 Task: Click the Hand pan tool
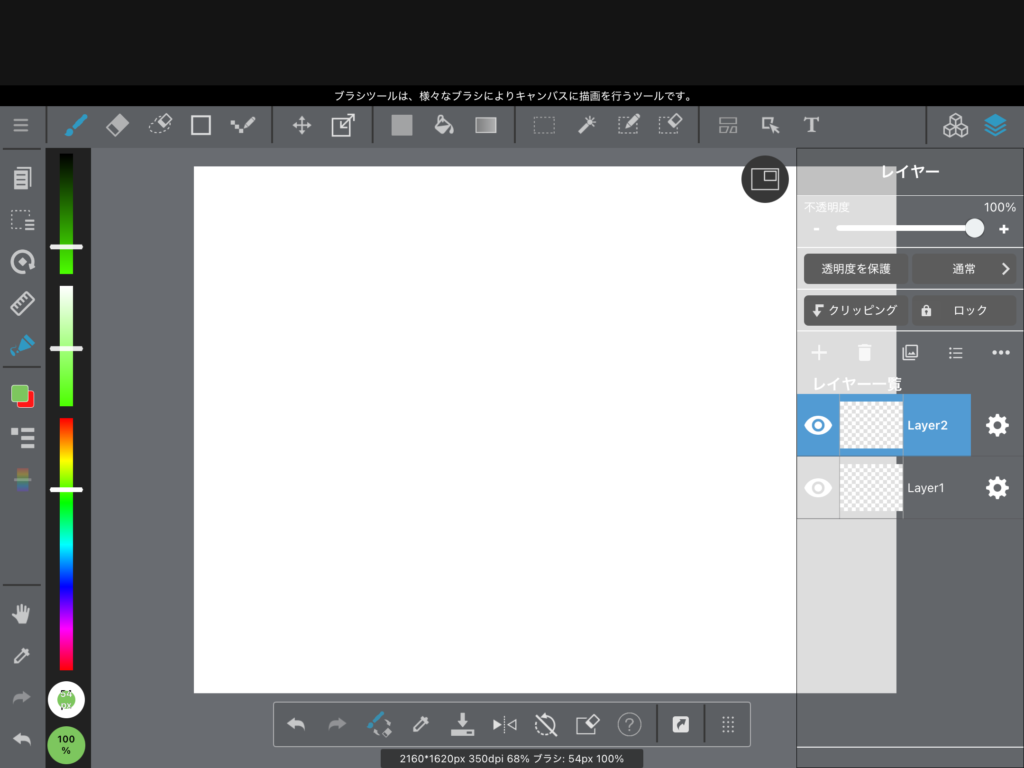point(21,614)
